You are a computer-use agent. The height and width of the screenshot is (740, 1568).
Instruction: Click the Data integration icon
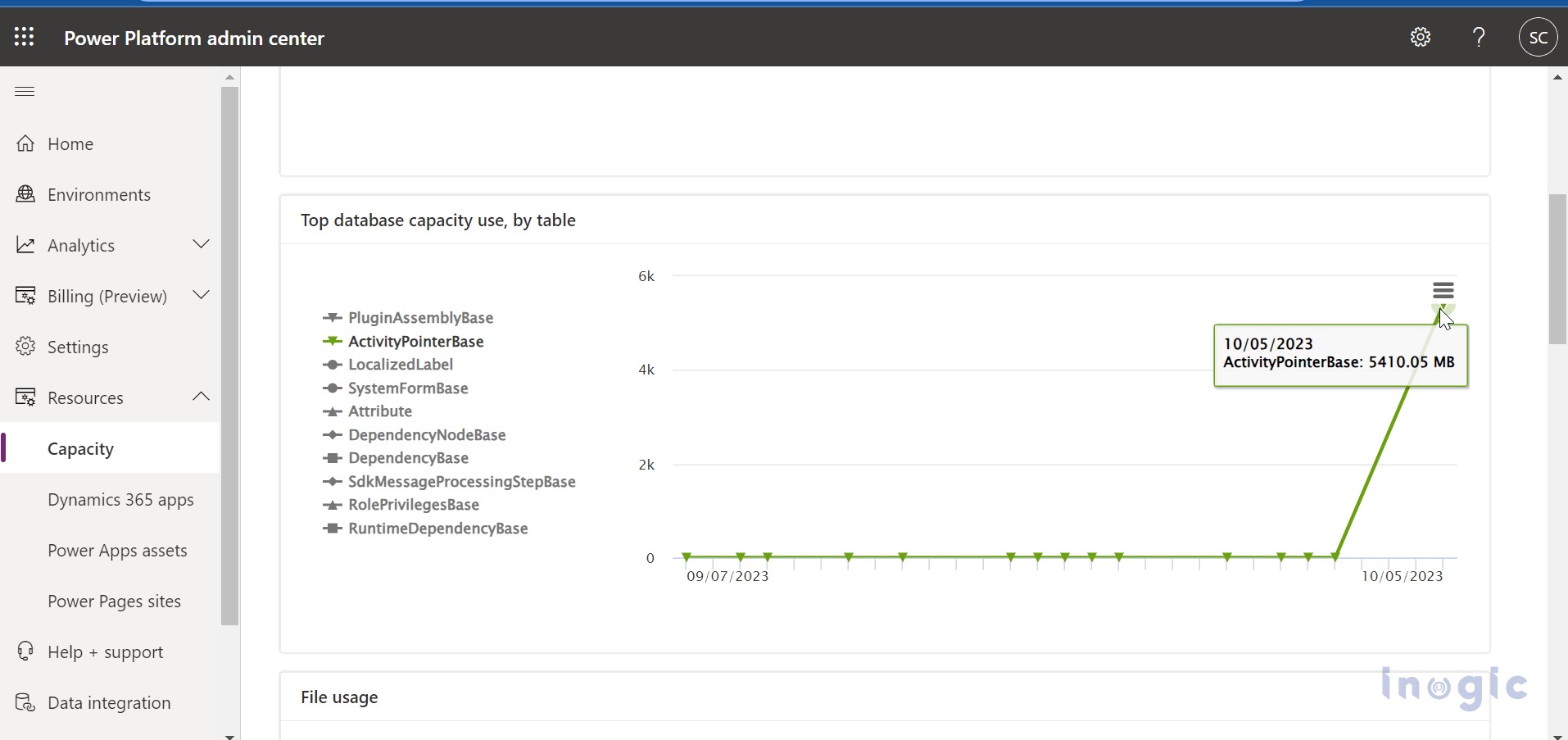[25, 702]
